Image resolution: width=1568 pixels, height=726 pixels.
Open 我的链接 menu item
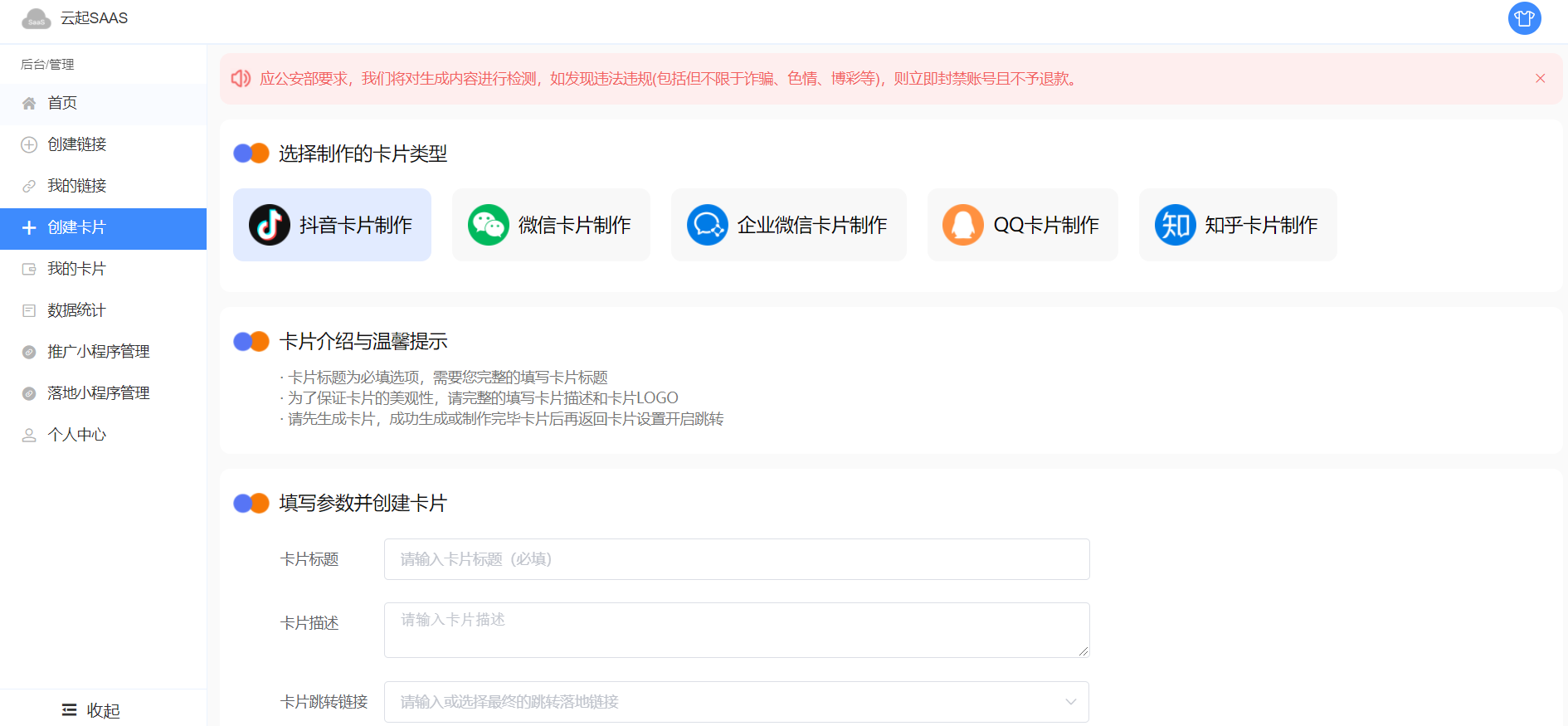click(x=103, y=186)
